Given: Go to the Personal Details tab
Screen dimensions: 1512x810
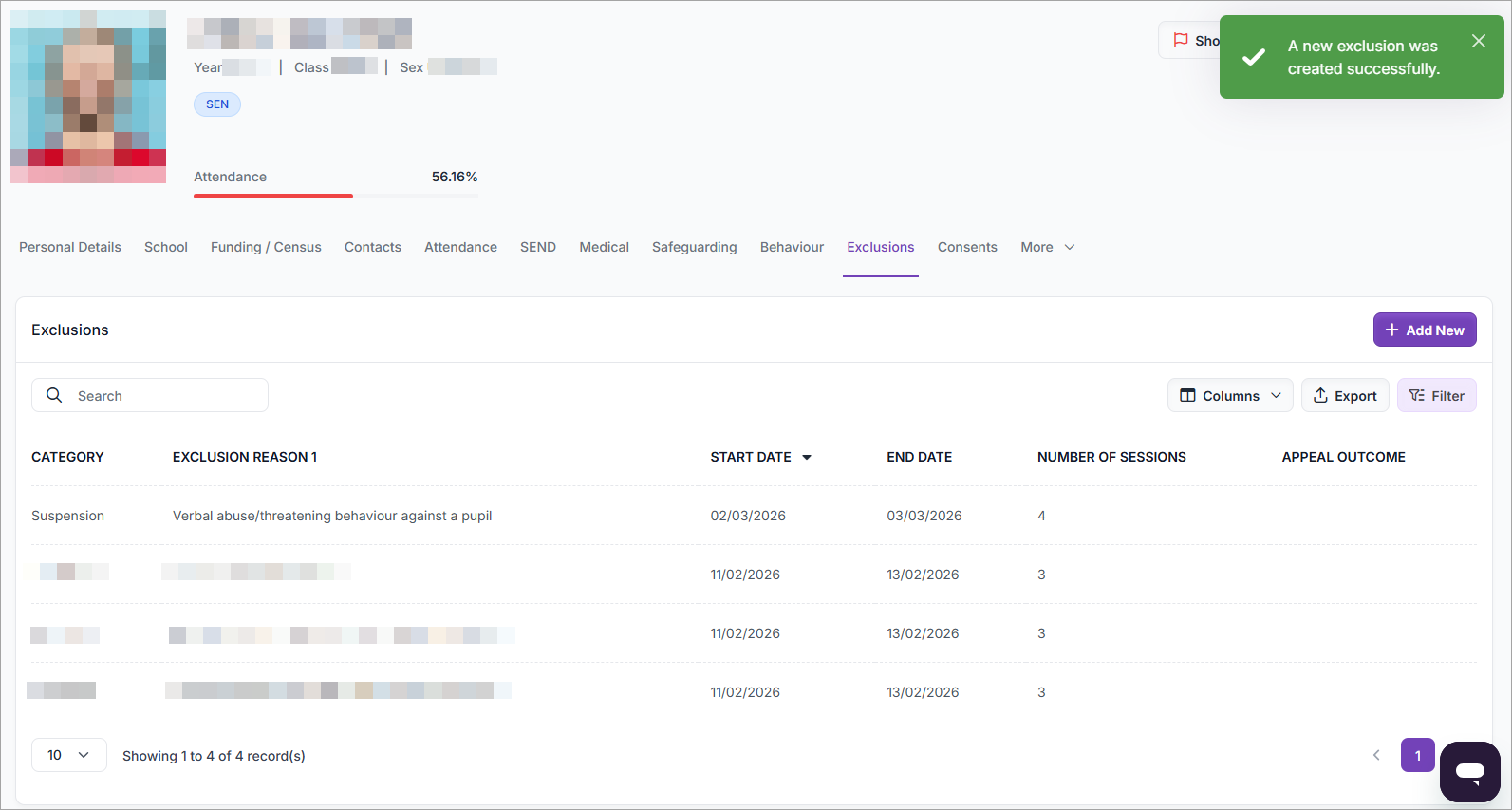Looking at the screenshot, I should point(70,247).
